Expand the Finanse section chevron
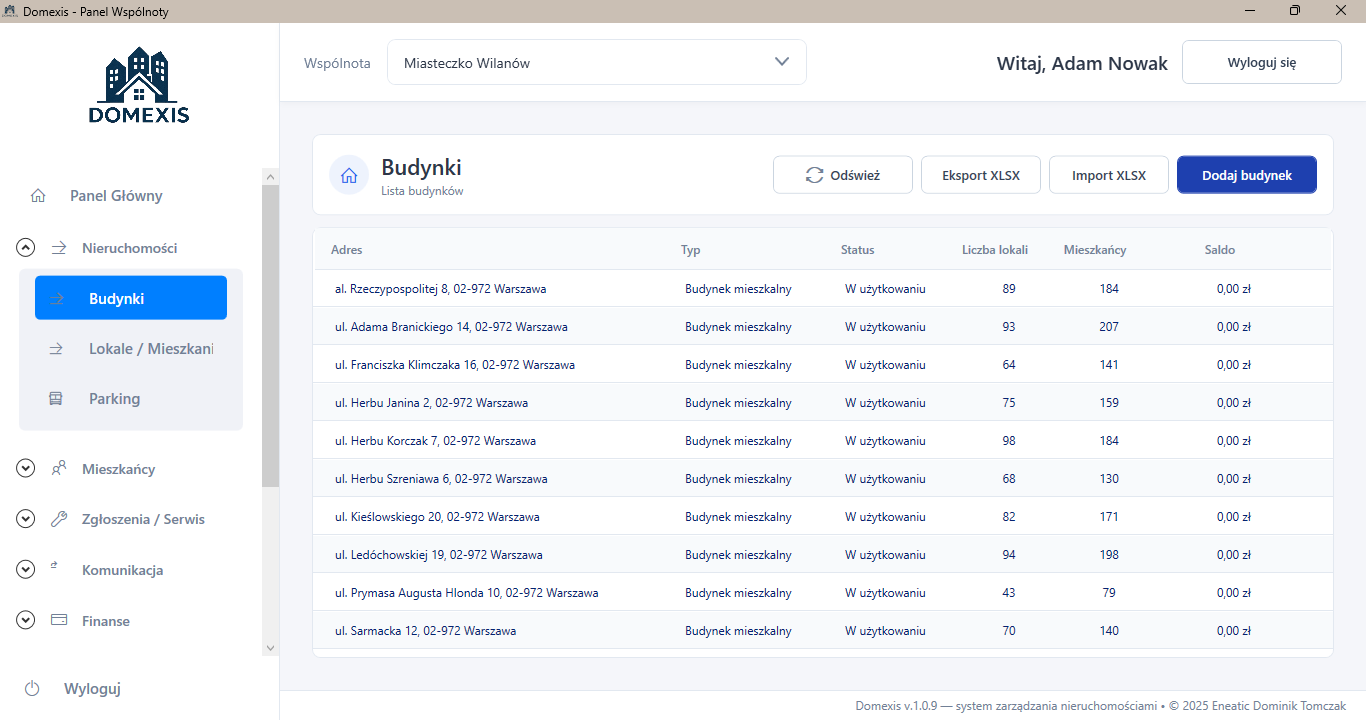Screen dimensions: 1366x720 coord(26,621)
